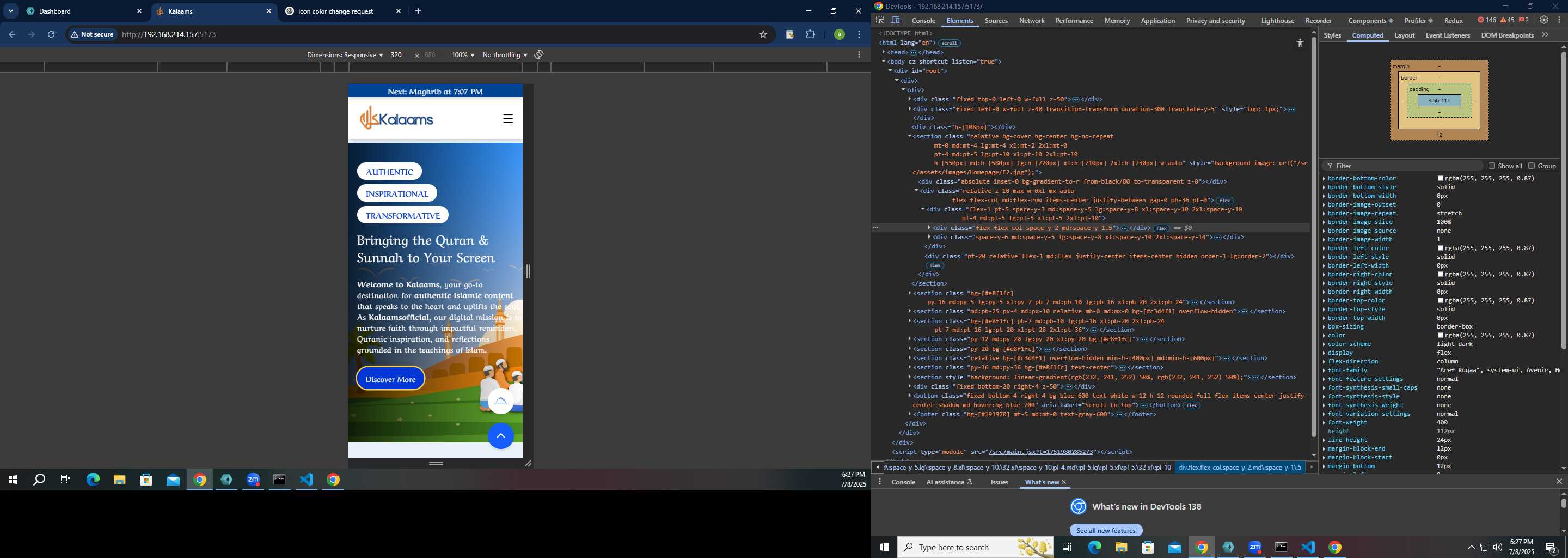Open the green Chrome profile avatar
This screenshot has height=558, width=1568.
click(839, 35)
